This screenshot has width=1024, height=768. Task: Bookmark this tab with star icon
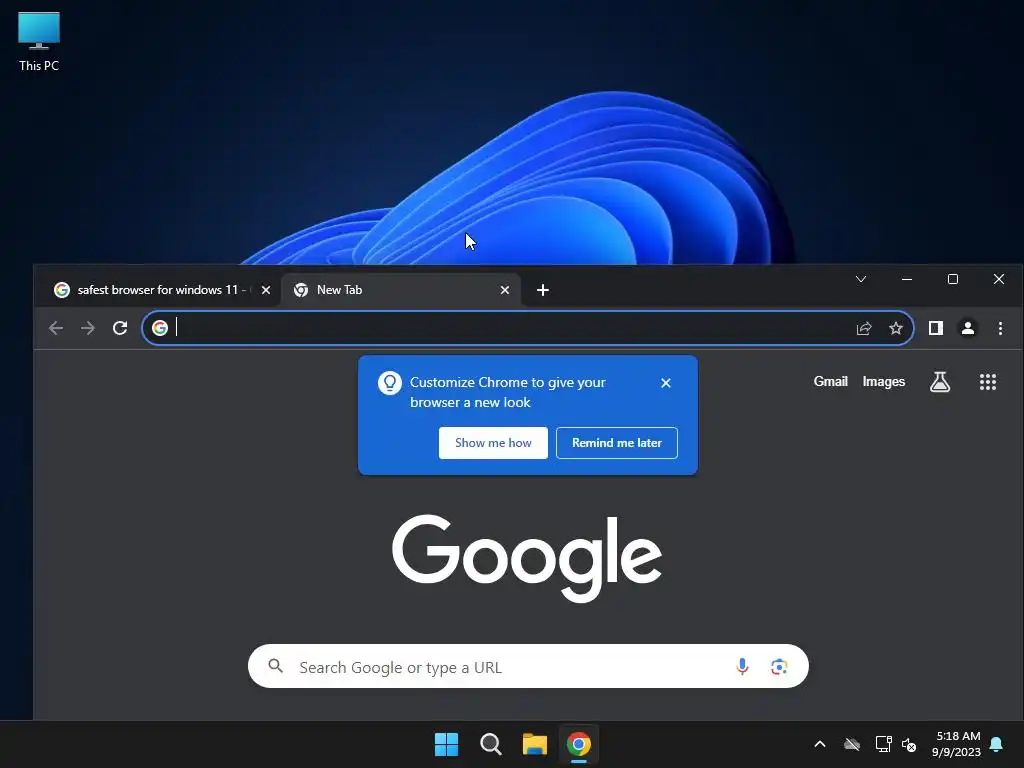tap(896, 328)
